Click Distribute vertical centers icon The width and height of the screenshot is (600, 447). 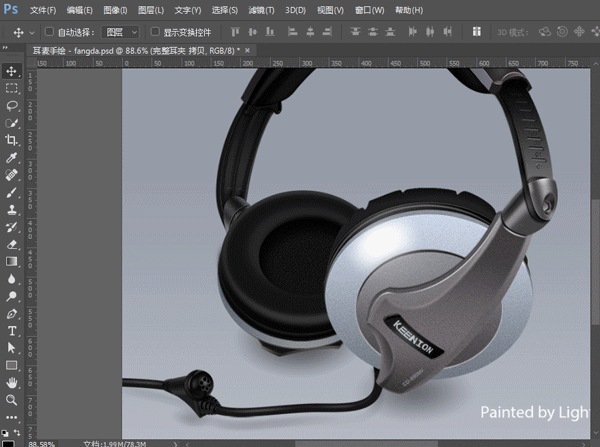pos(373,32)
